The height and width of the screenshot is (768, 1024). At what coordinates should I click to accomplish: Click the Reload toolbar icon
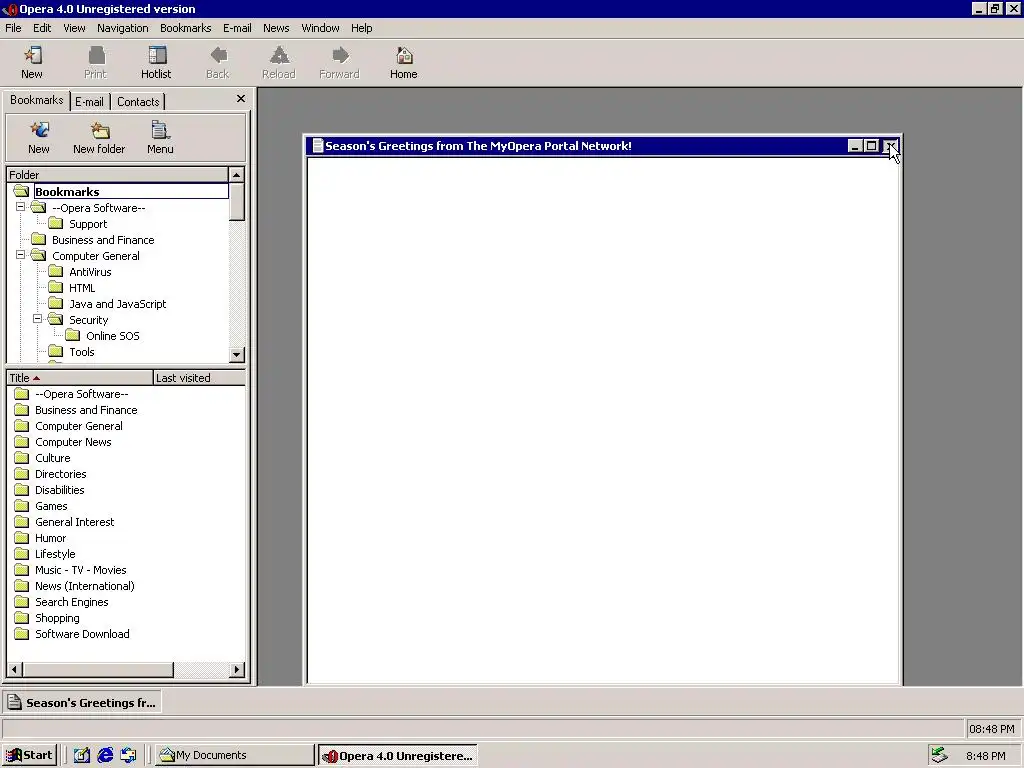(279, 56)
